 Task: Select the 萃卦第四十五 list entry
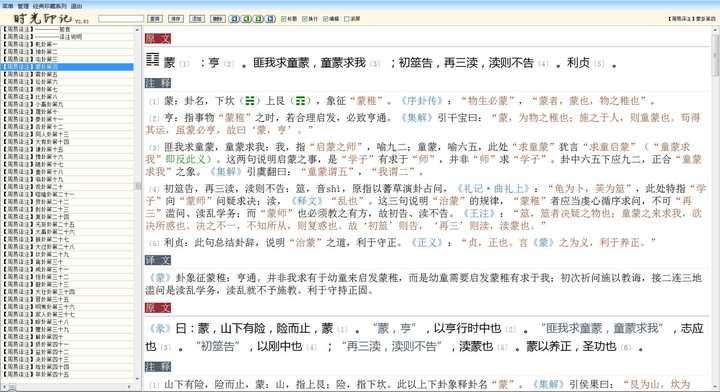(x=67, y=374)
